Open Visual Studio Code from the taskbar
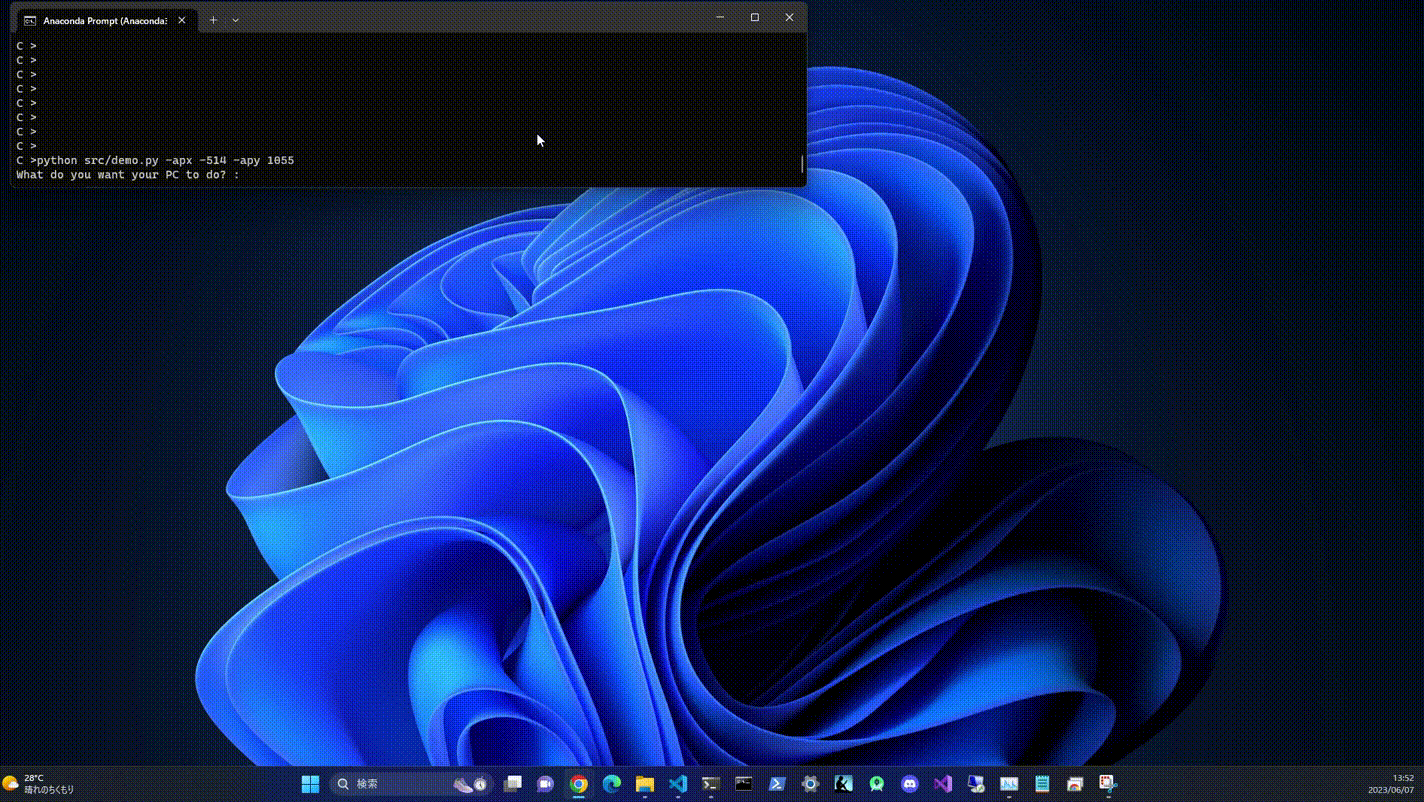The height and width of the screenshot is (802, 1424). coord(678,784)
